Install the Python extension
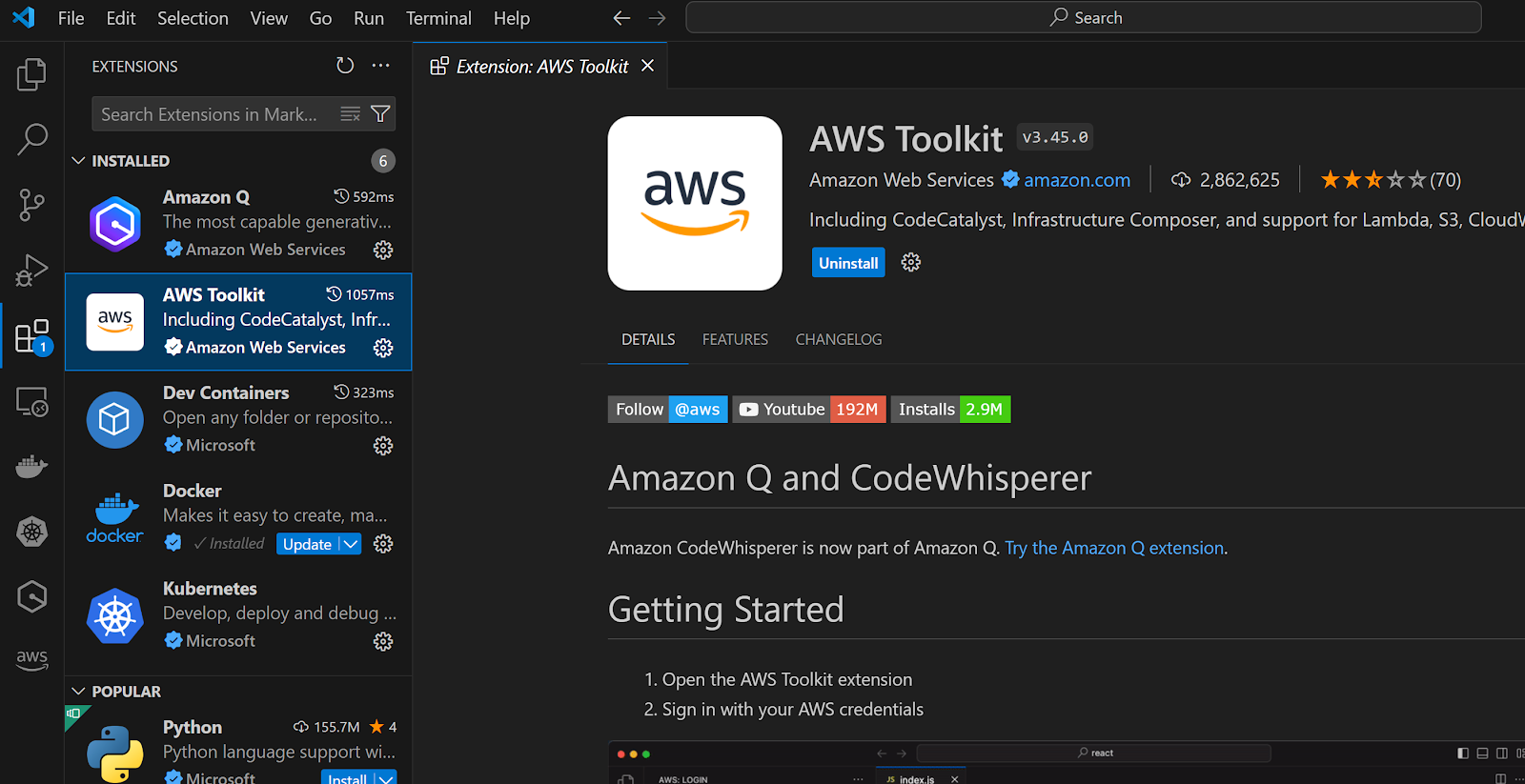This screenshot has height=784, width=1525. (x=347, y=779)
